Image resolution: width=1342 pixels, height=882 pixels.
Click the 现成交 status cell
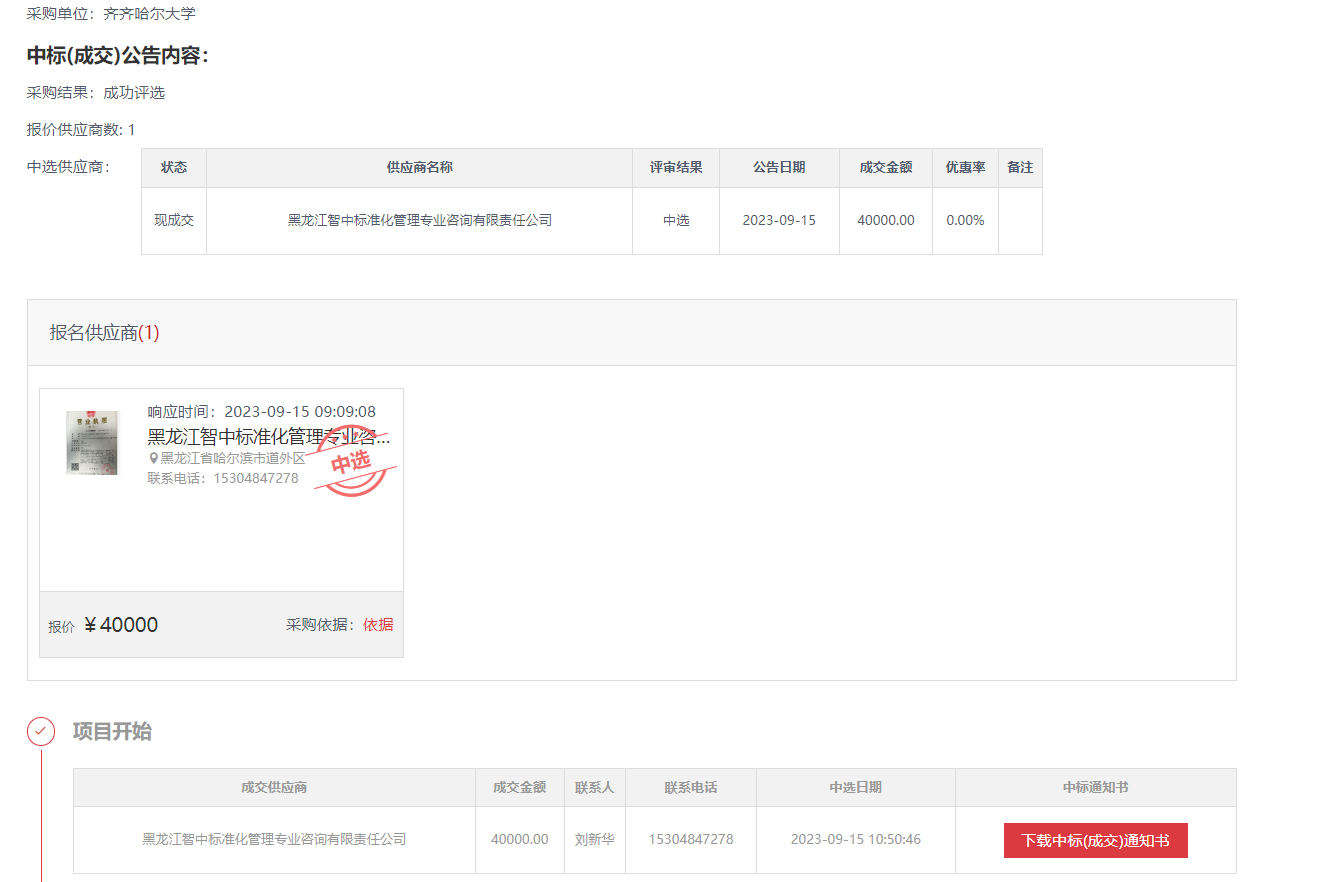pyautogui.click(x=174, y=220)
